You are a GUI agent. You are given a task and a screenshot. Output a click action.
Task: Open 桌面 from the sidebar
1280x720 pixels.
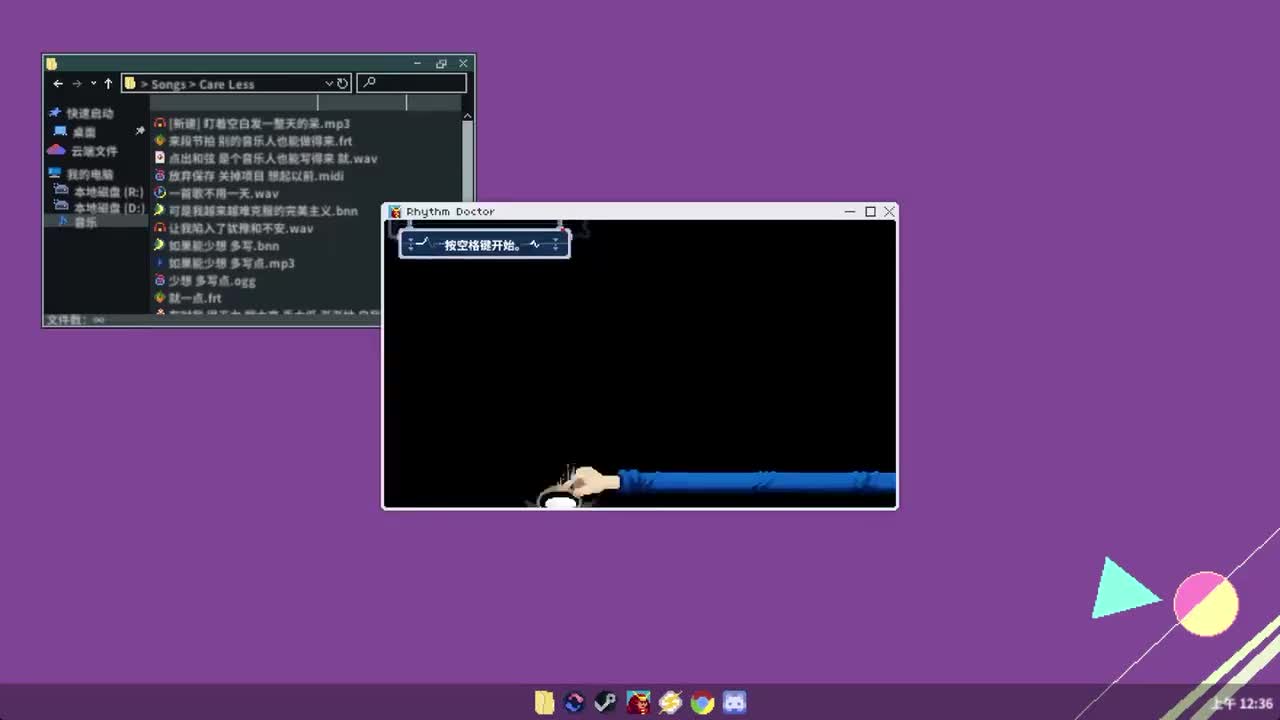click(84, 132)
